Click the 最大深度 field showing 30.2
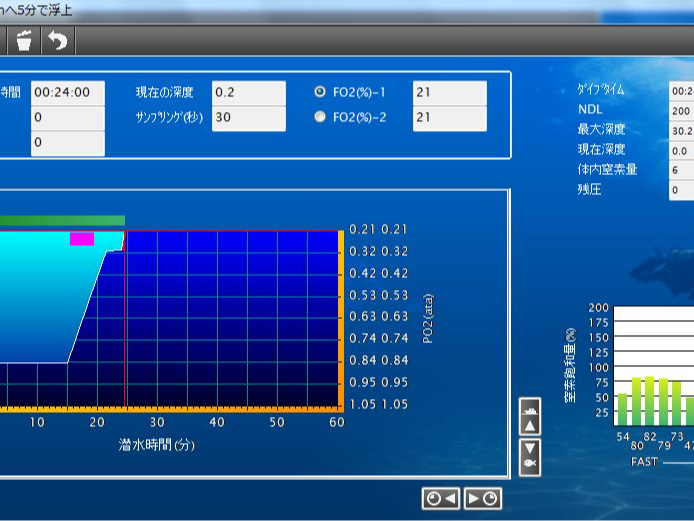 (x=682, y=130)
